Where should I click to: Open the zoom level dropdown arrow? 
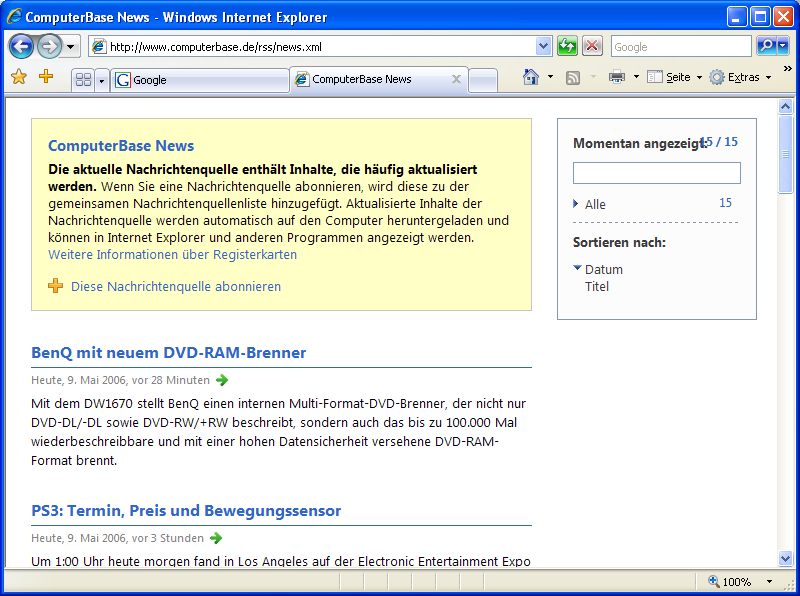click(769, 582)
